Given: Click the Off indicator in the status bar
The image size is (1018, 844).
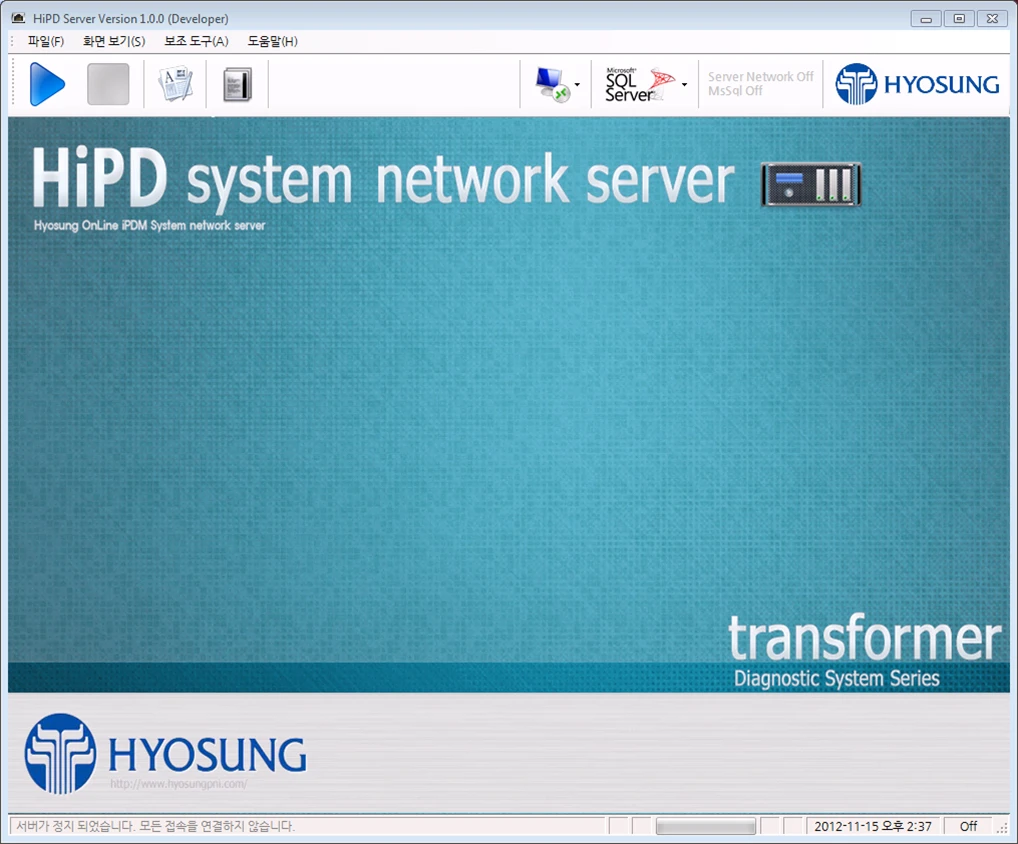Looking at the screenshot, I should click(x=968, y=826).
